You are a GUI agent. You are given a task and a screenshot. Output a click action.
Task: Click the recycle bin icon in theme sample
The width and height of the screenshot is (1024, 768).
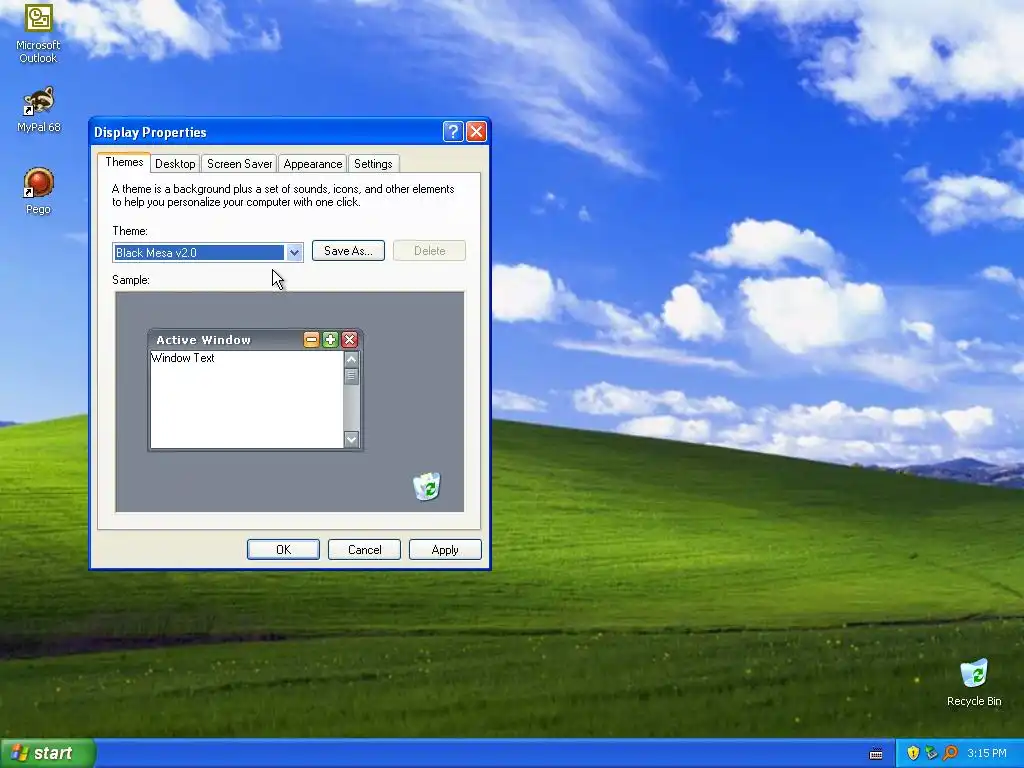click(x=426, y=487)
